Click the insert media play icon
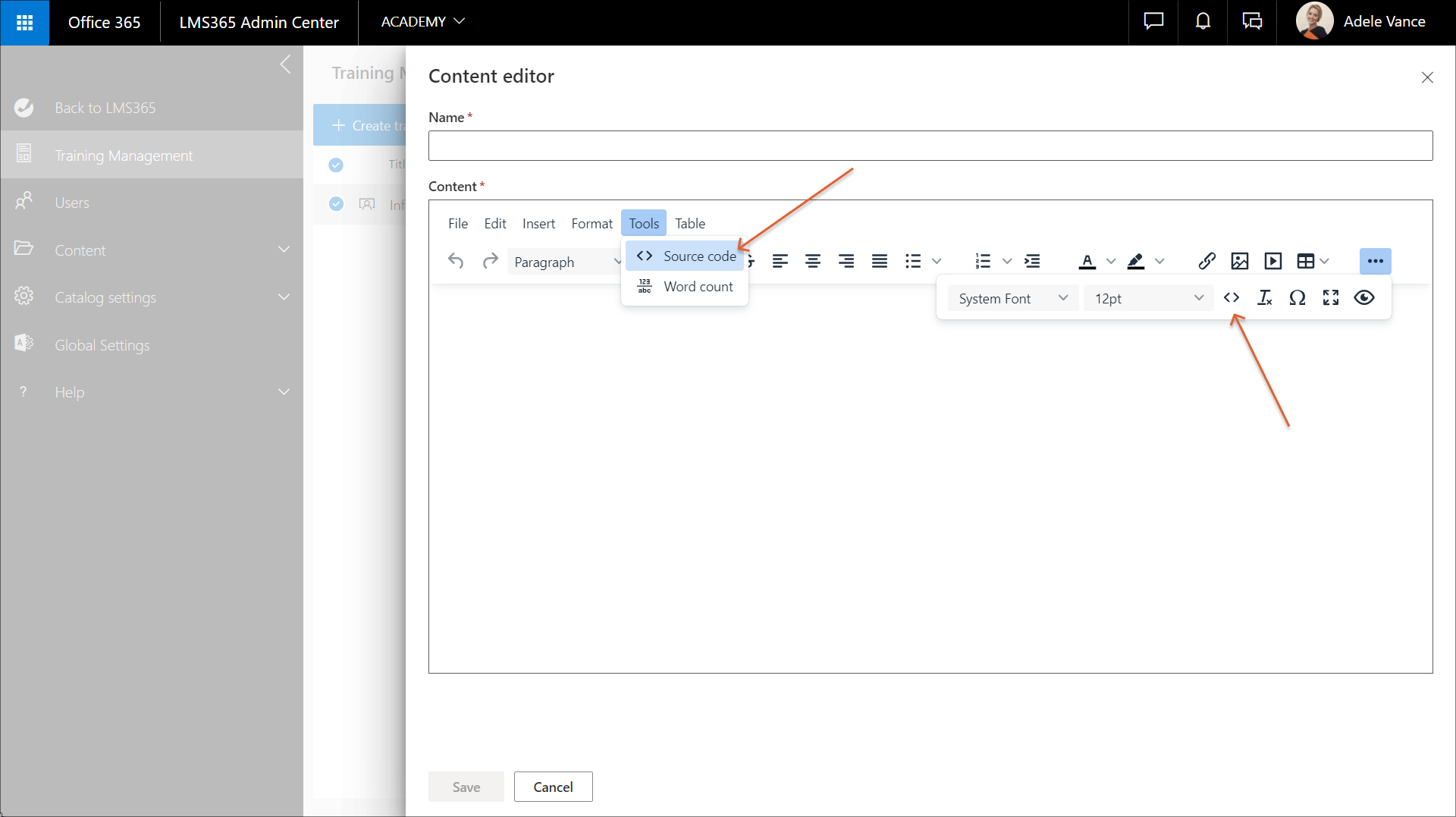 tap(1273, 261)
